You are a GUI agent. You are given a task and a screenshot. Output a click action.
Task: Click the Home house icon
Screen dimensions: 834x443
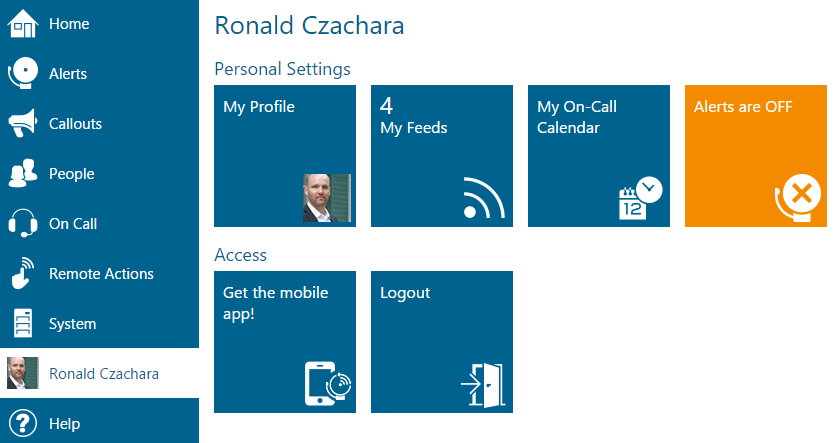[23, 23]
